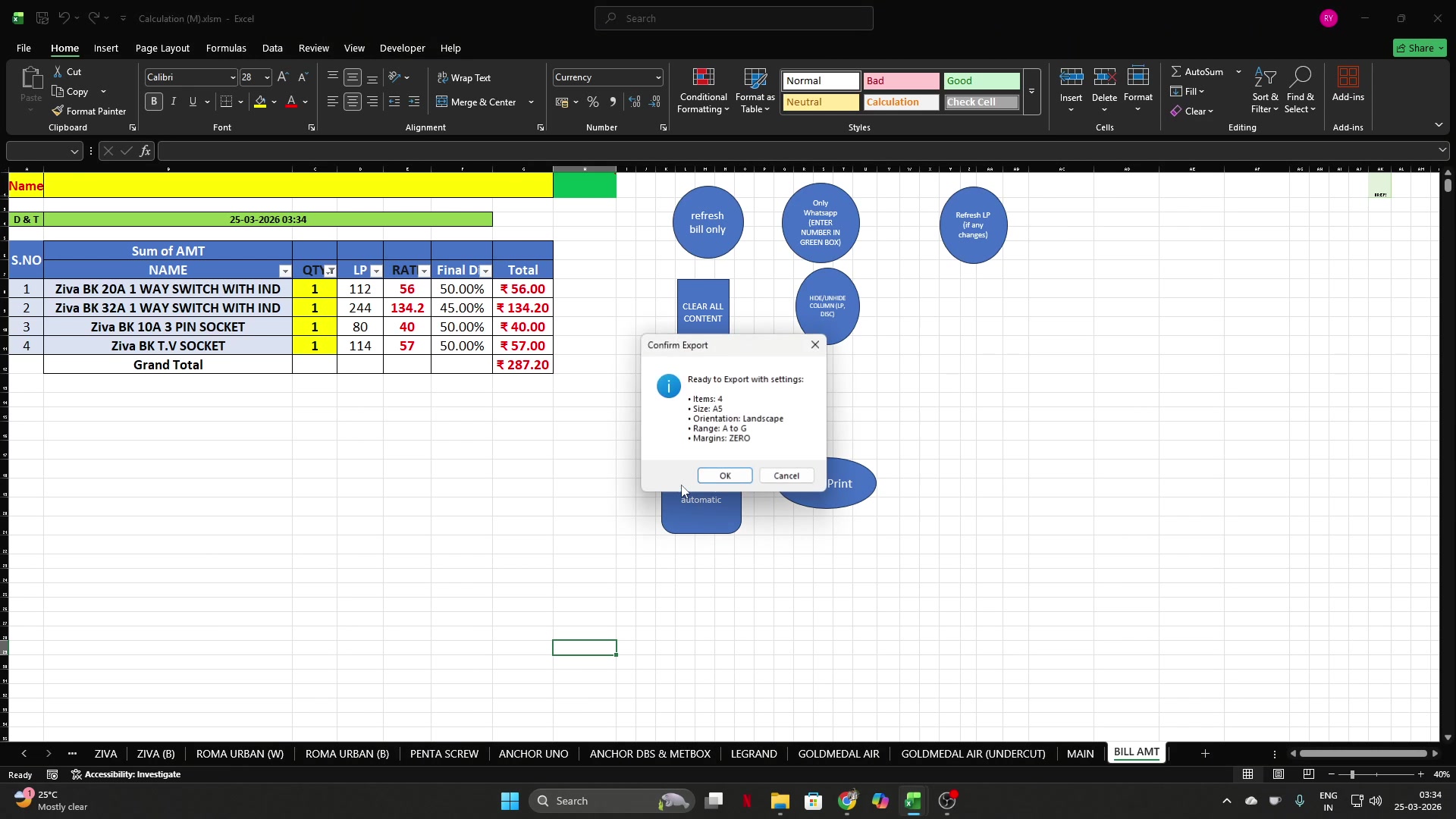Align text left in cell
The width and height of the screenshot is (1456, 819).
tap(333, 102)
